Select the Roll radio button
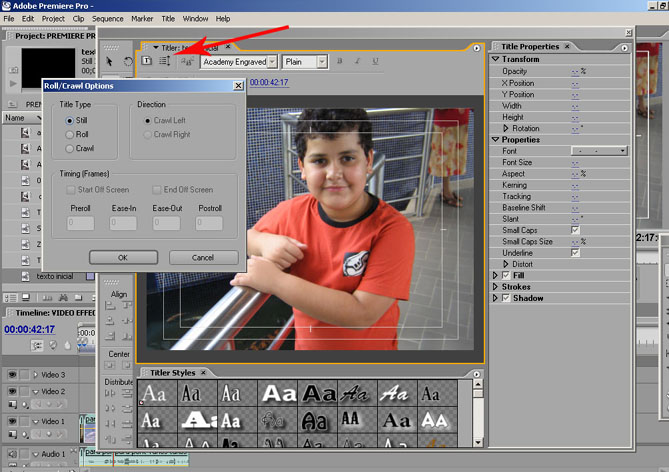The image size is (669, 472). pyautogui.click(x=69, y=134)
